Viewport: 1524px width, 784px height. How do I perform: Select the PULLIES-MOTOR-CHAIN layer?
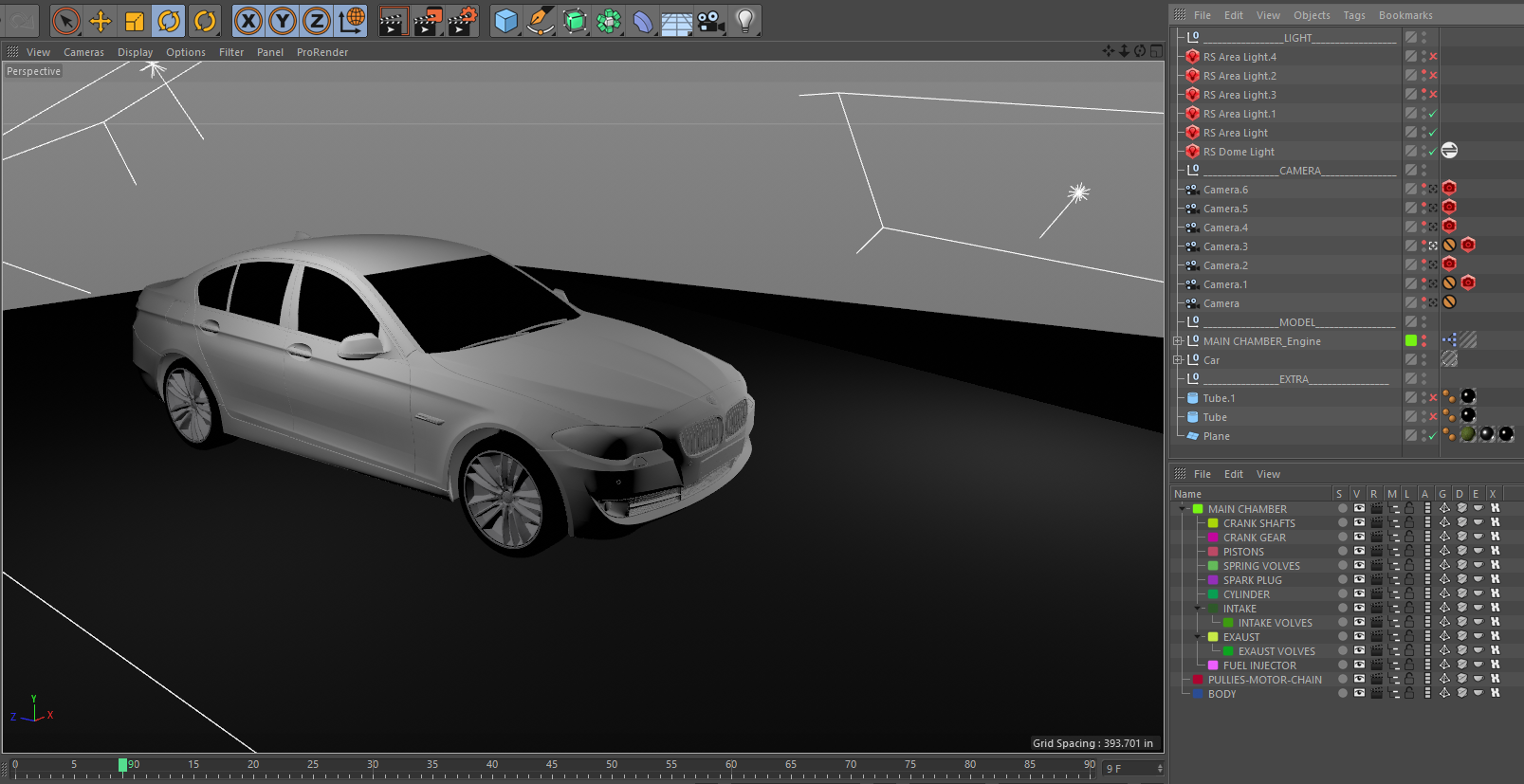pos(1264,680)
